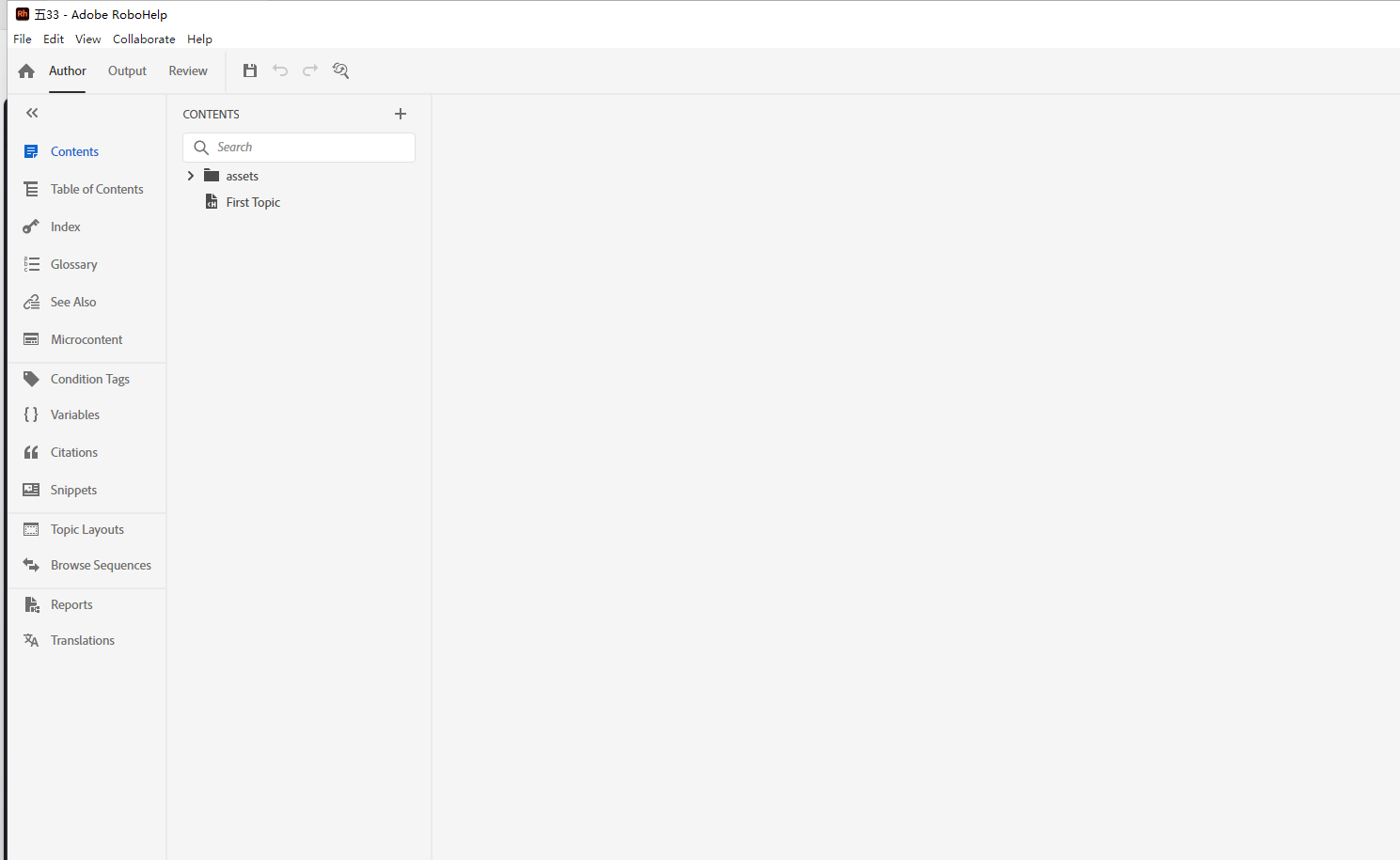Open the Glossary panel label
Image resolution: width=1400 pixels, height=860 pixels.
coord(74,264)
